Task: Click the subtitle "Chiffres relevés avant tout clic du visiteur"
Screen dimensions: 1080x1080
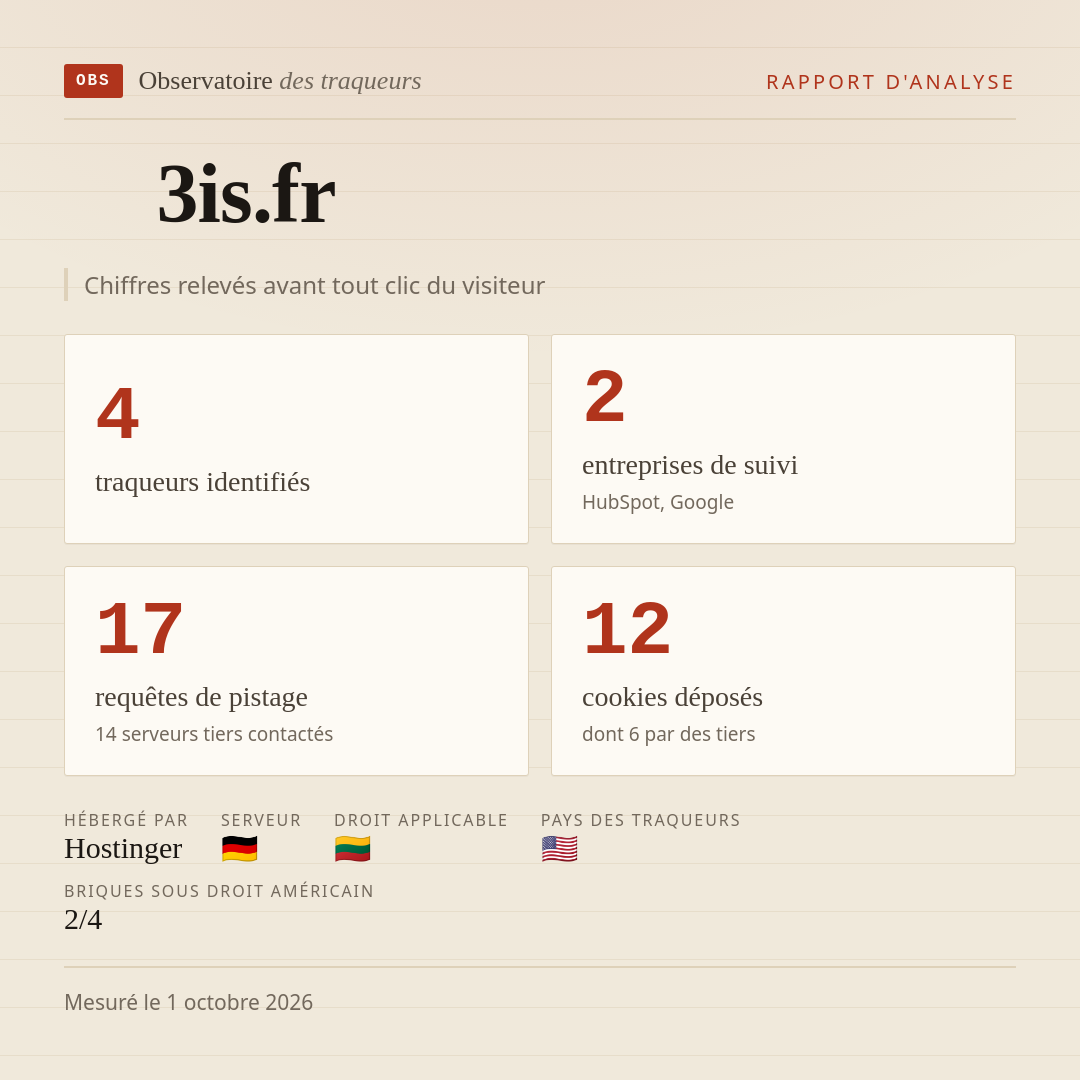Action: click(x=314, y=285)
